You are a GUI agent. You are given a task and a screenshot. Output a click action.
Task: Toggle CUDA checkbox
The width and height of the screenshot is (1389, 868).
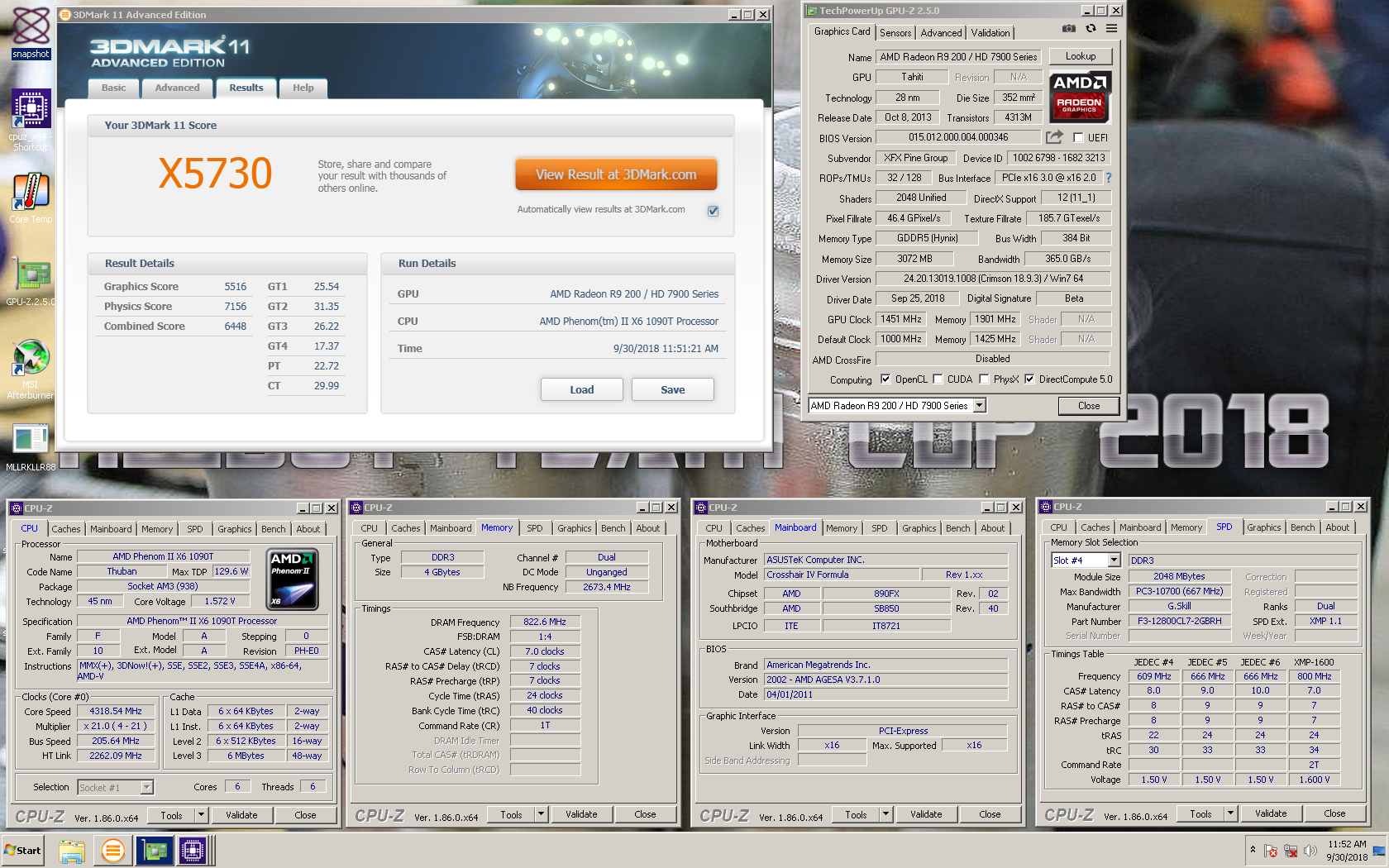938,379
